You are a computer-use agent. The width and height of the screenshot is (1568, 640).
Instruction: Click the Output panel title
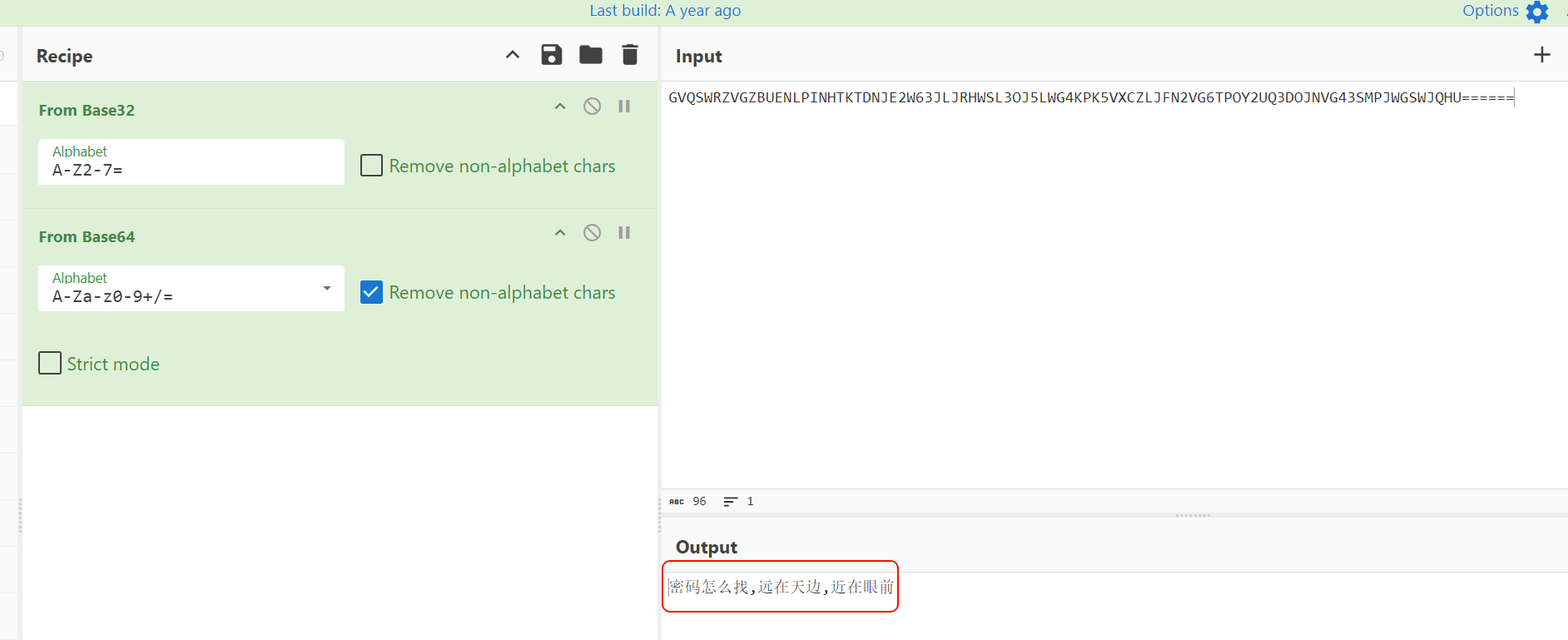coord(707,547)
